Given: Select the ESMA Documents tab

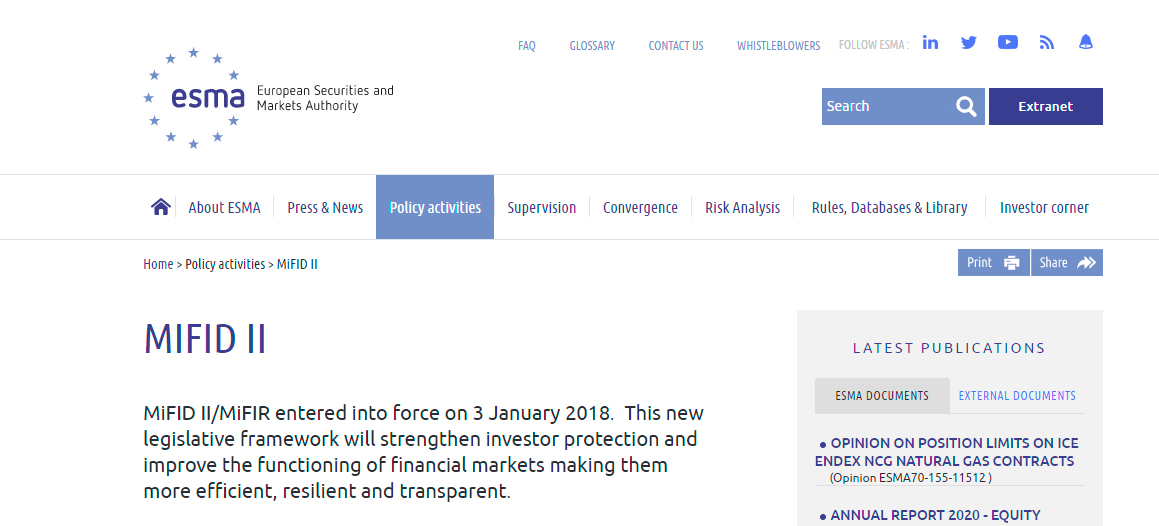Looking at the screenshot, I should 880,396.
